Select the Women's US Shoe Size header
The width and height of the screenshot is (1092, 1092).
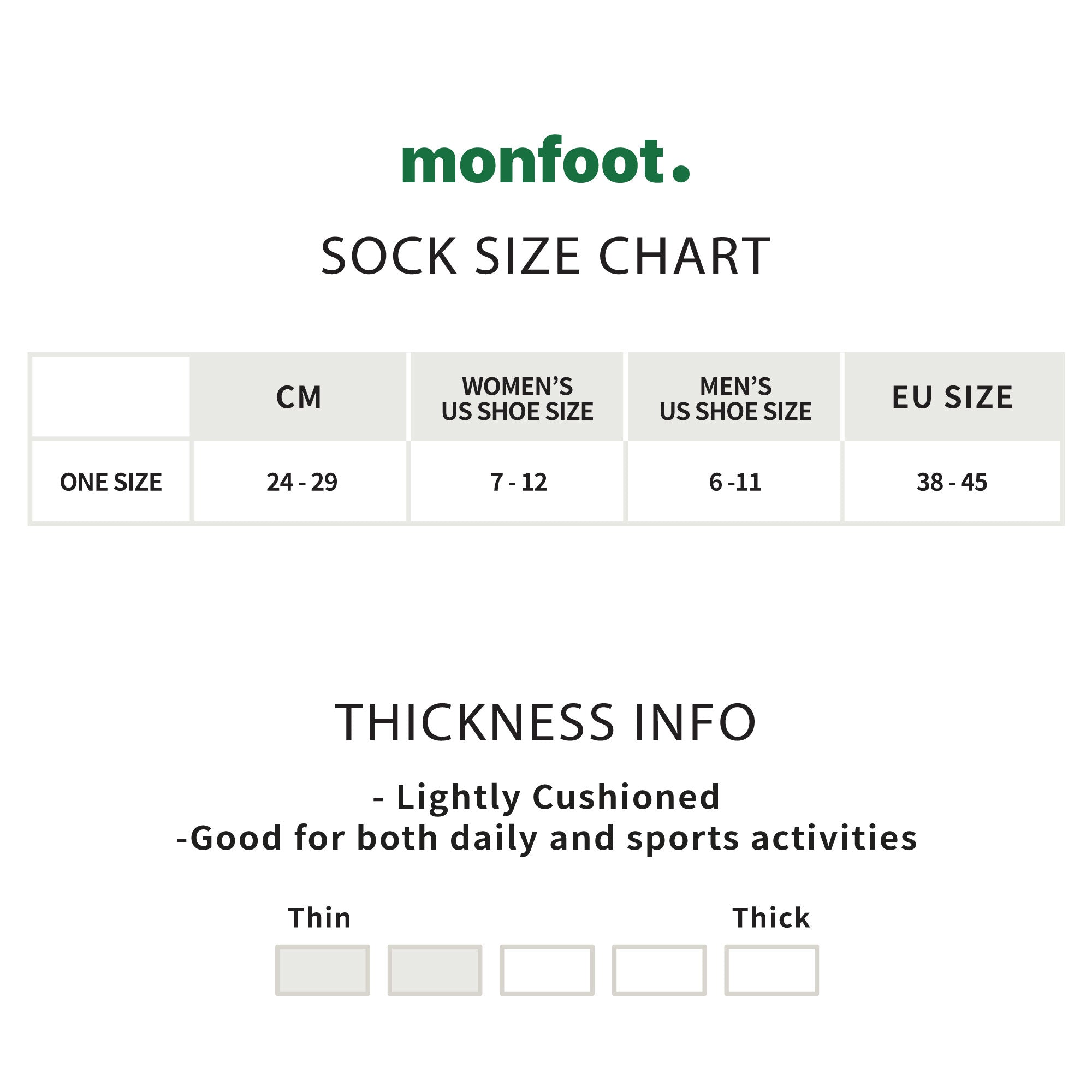click(x=517, y=399)
